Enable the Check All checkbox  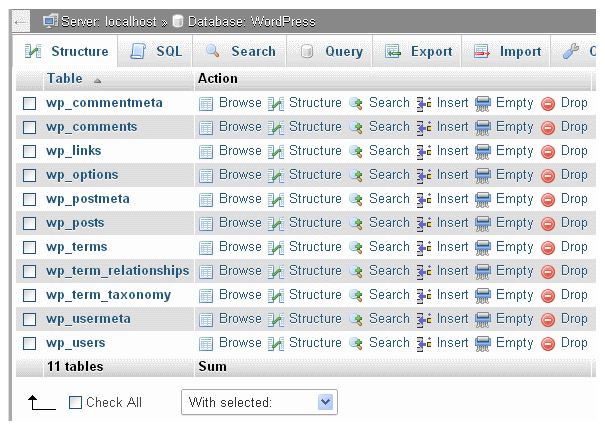[x=76, y=402]
